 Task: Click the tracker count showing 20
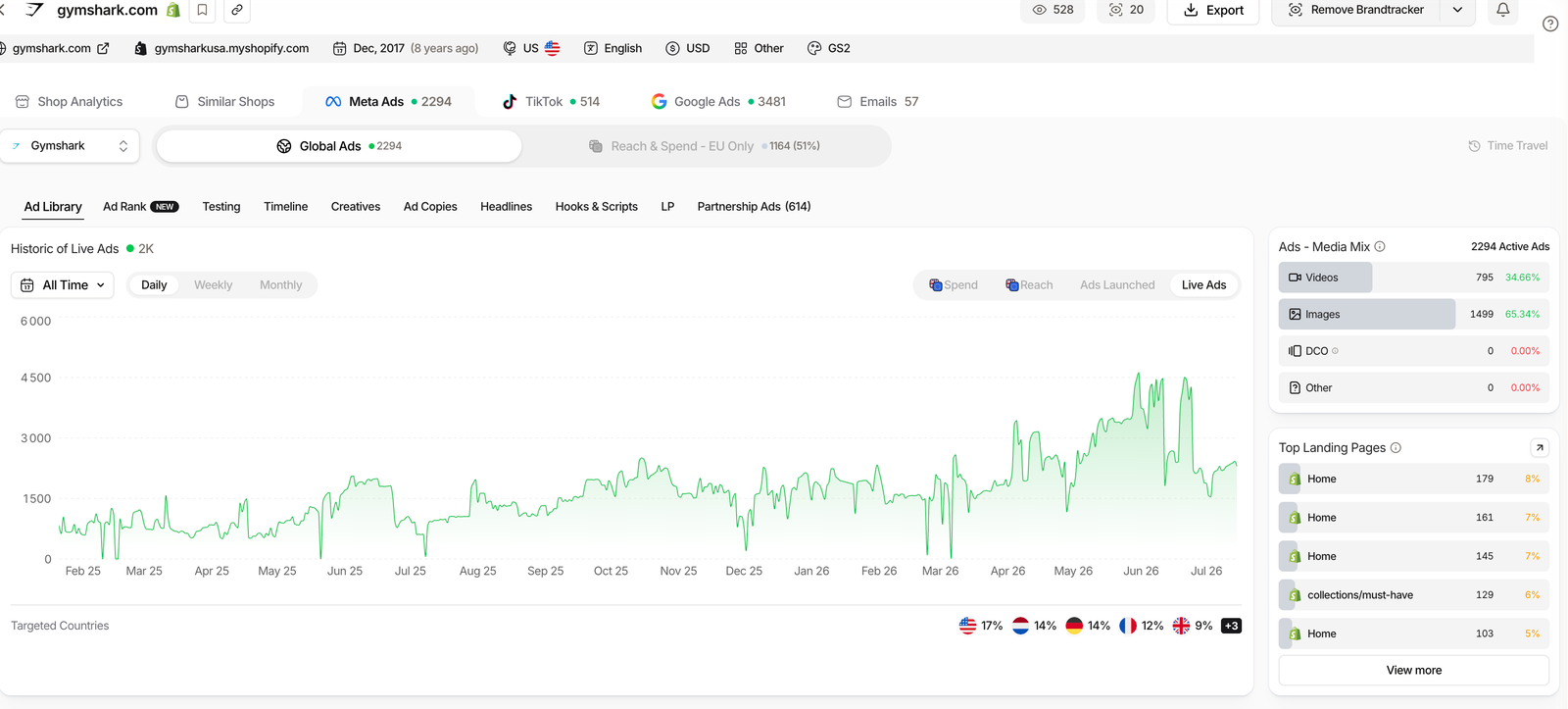tap(1126, 10)
